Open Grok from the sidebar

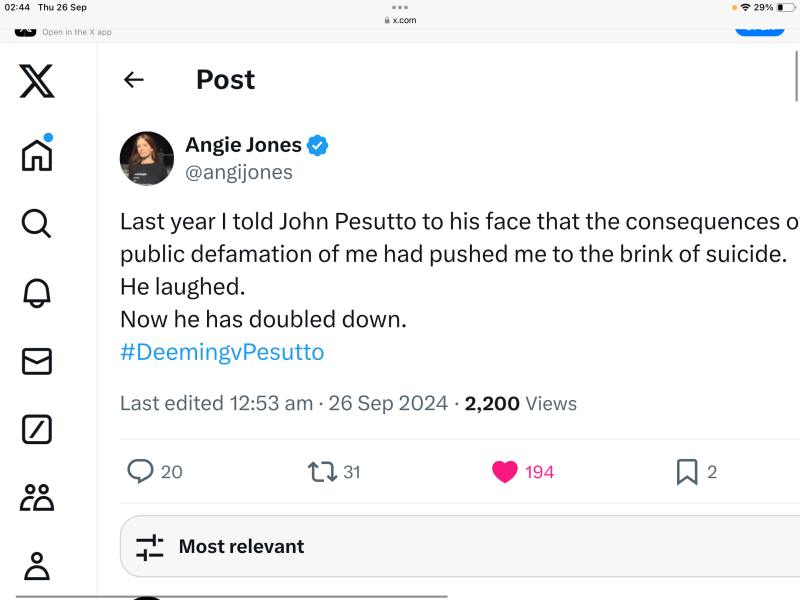pos(36,429)
